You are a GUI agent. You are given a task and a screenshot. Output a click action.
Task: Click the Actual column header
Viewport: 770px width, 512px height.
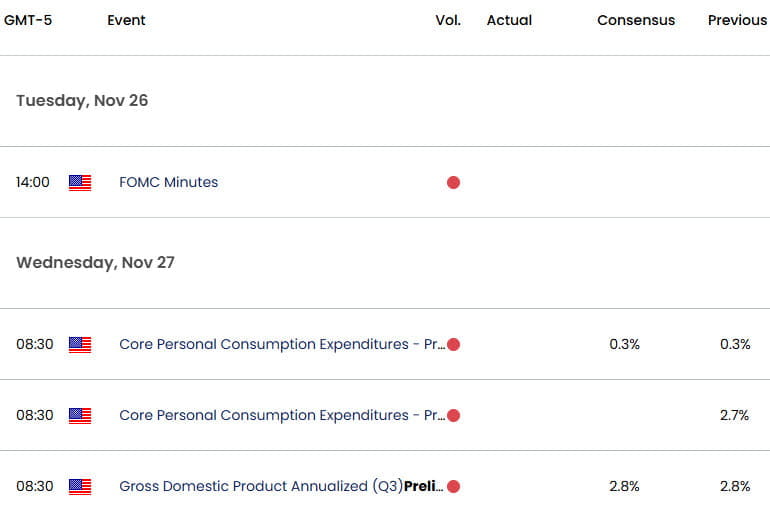coord(509,20)
